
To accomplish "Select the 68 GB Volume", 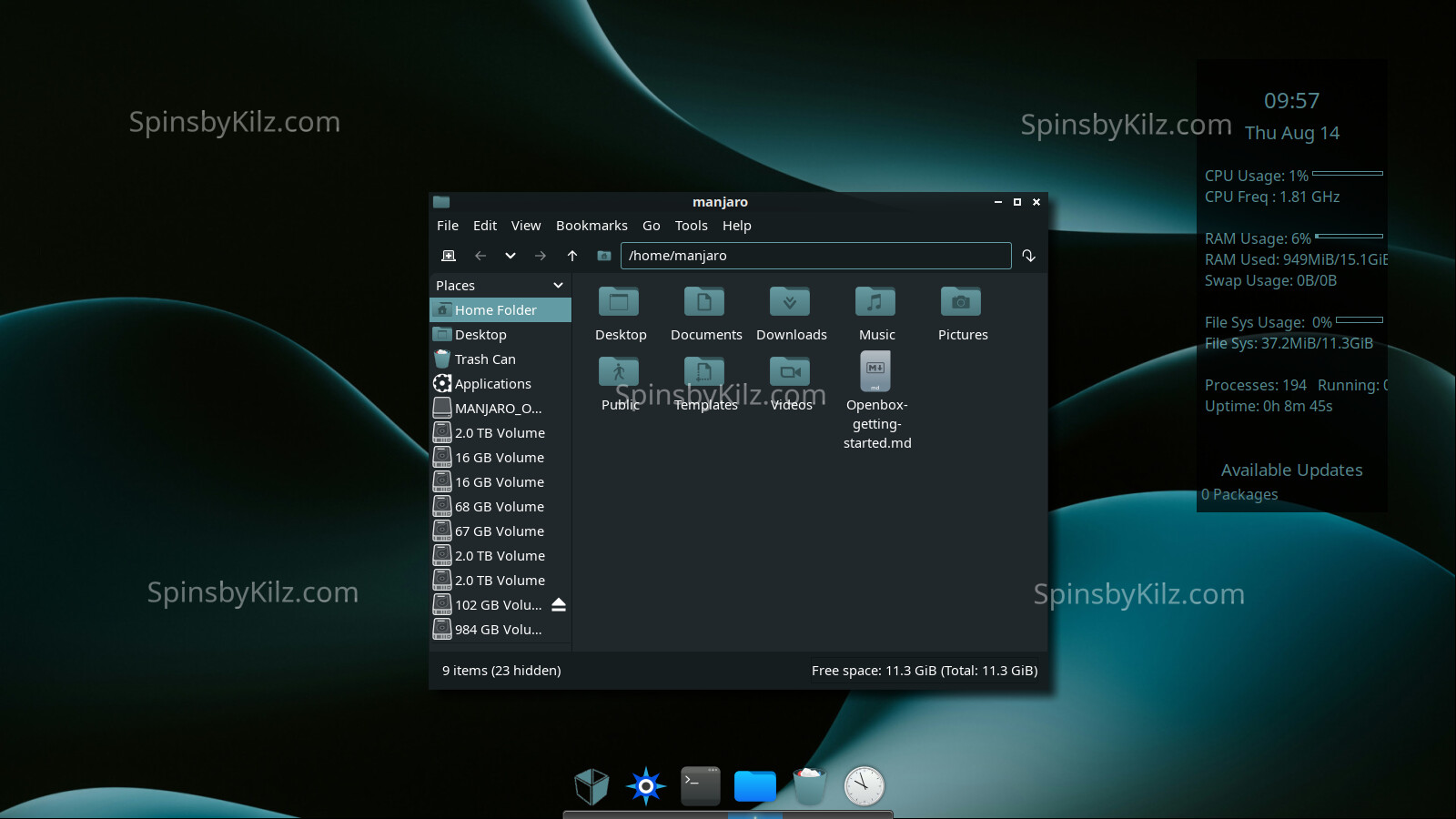I will click(500, 507).
